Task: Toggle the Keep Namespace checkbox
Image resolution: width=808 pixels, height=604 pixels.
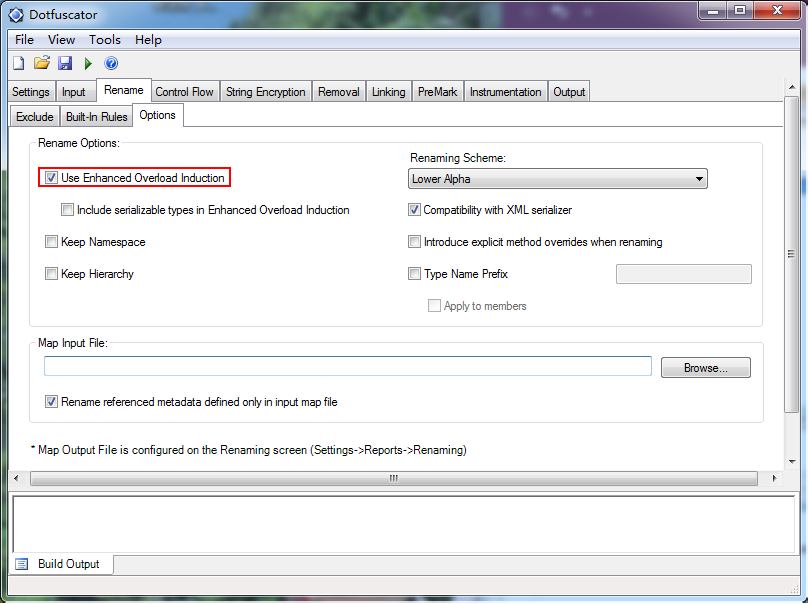Action: [51, 242]
